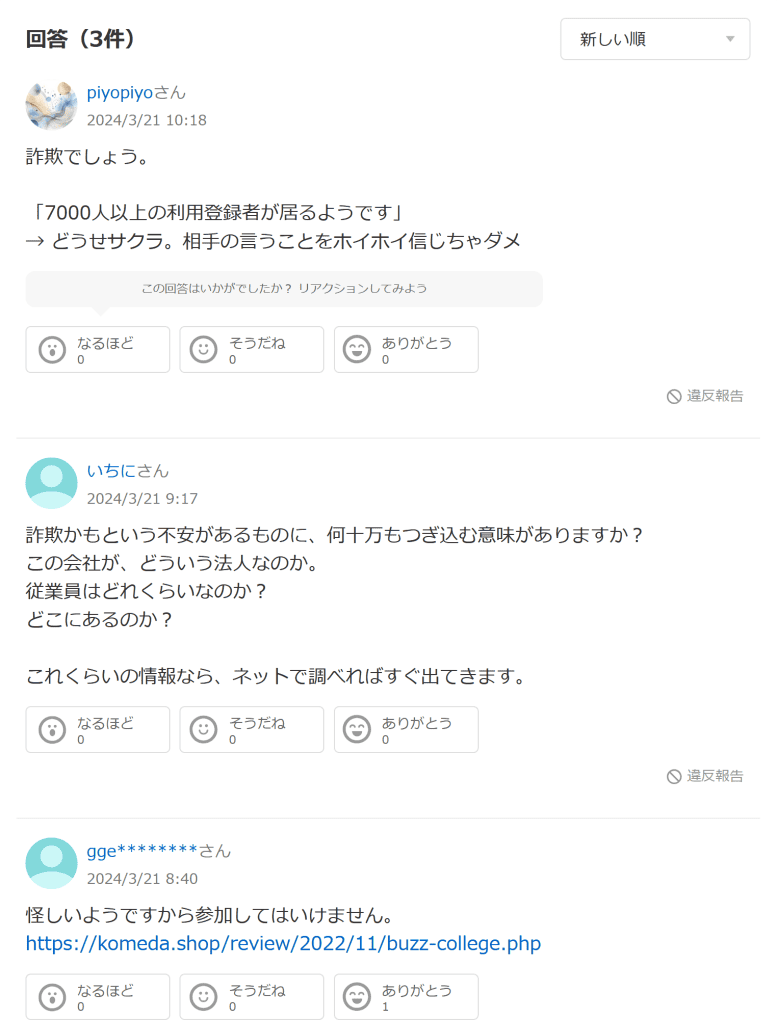Click ありがとう on gge********'s answer

[x=405, y=997]
